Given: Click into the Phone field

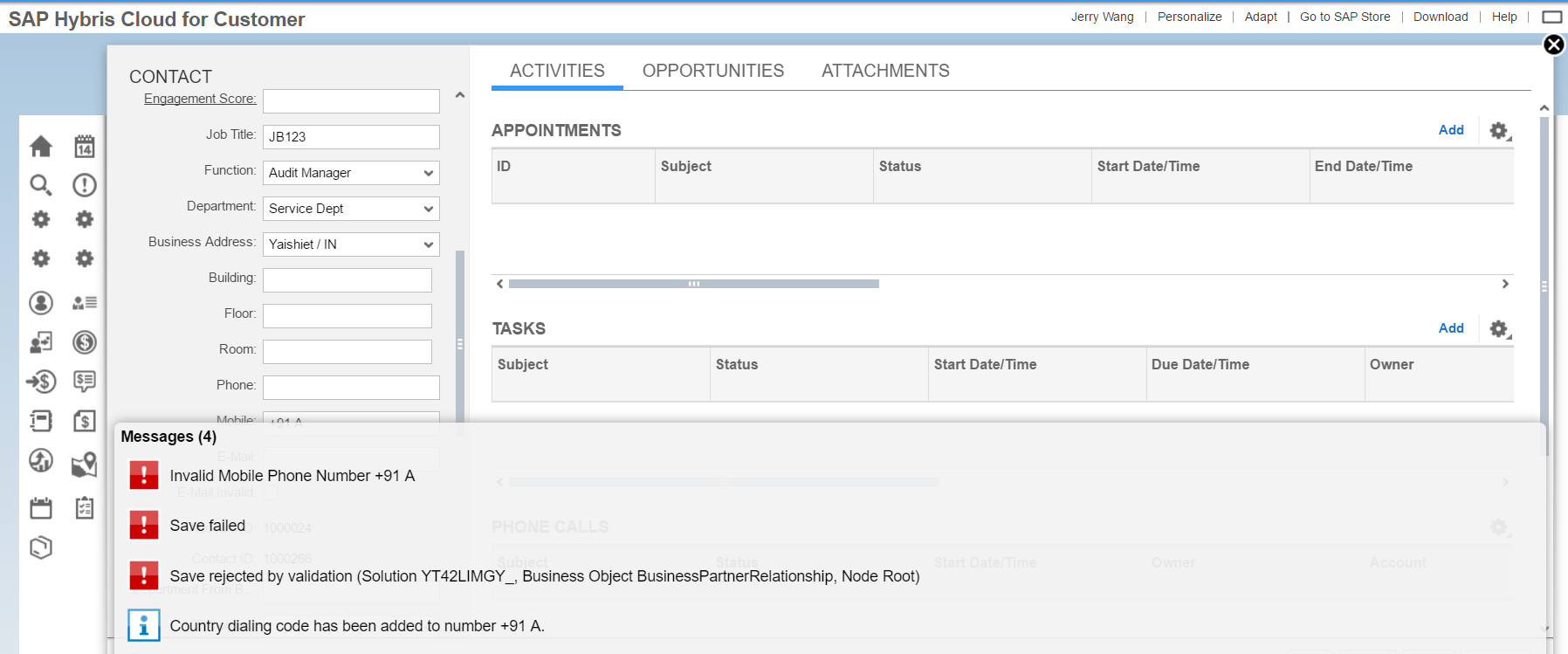Looking at the screenshot, I should pyautogui.click(x=351, y=388).
